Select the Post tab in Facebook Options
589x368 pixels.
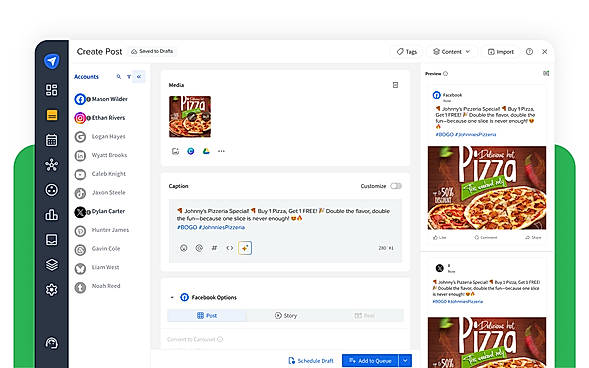pos(207,315)
